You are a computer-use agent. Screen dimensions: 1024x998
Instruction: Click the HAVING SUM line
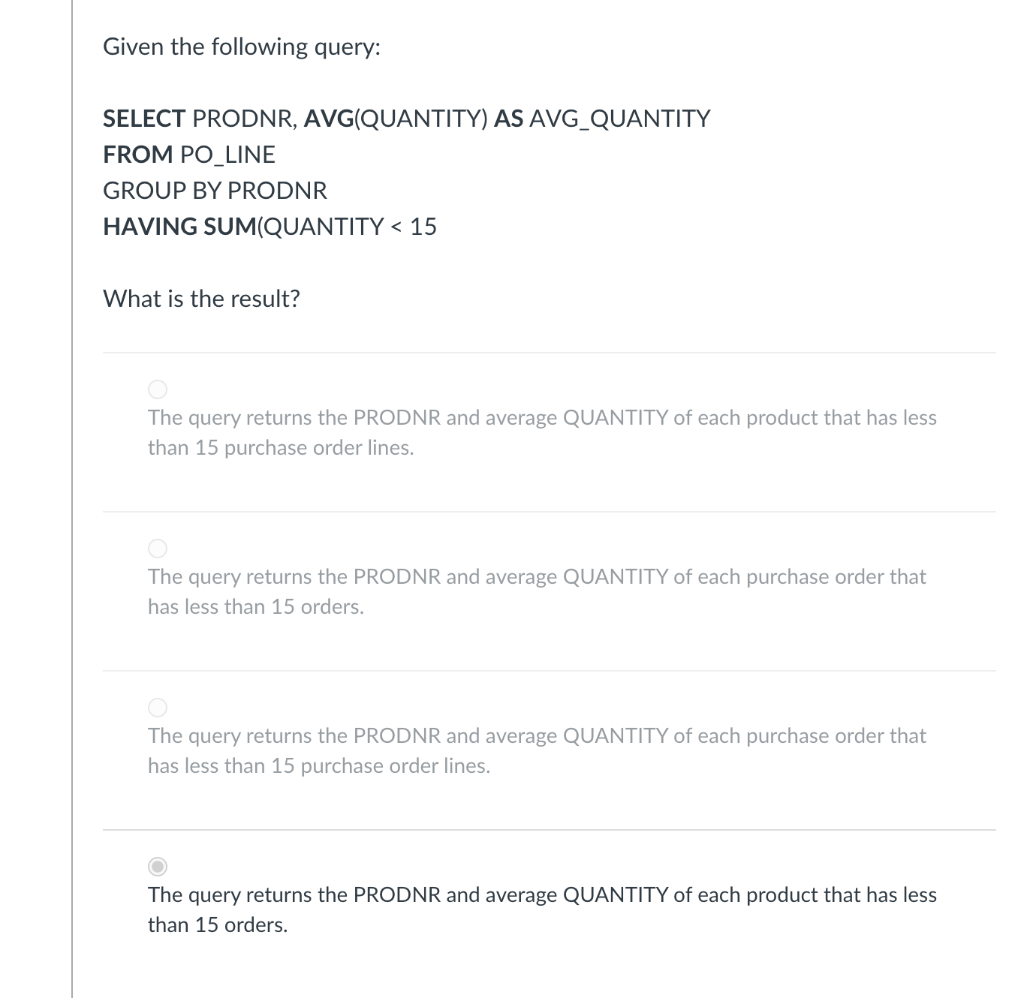coord(269,226)
